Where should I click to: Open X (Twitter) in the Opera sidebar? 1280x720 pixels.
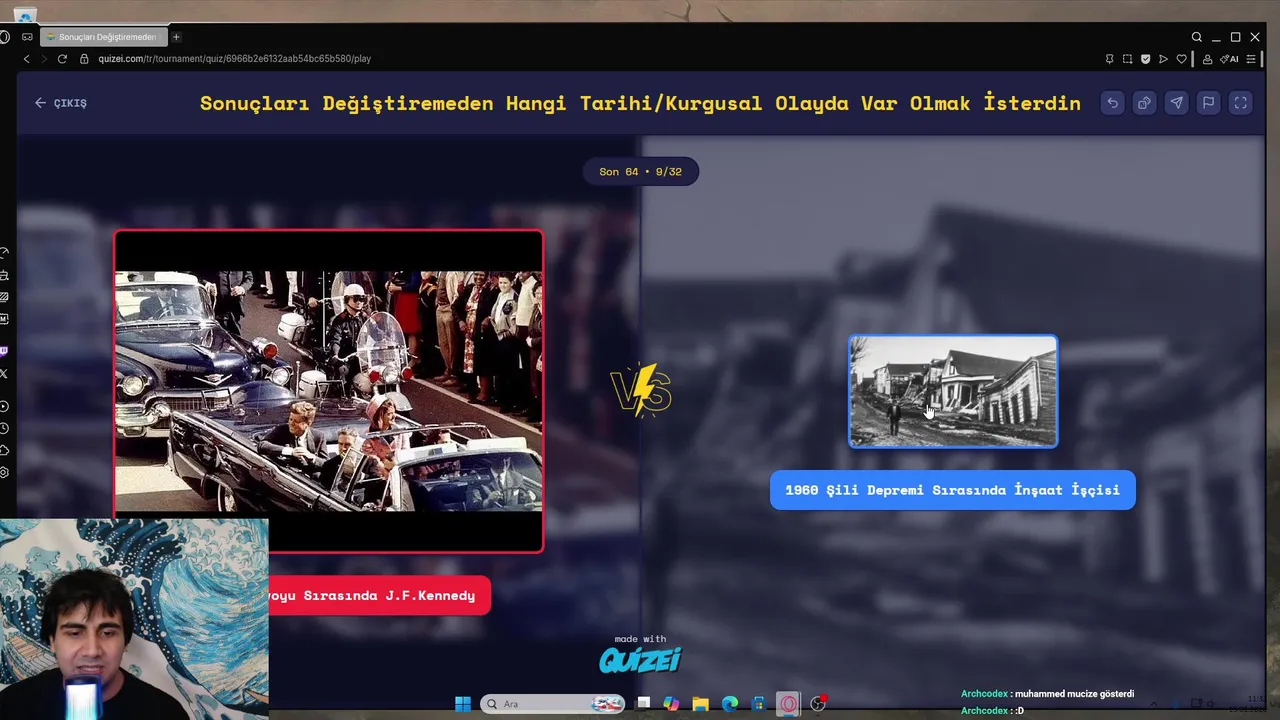(5, 373)
